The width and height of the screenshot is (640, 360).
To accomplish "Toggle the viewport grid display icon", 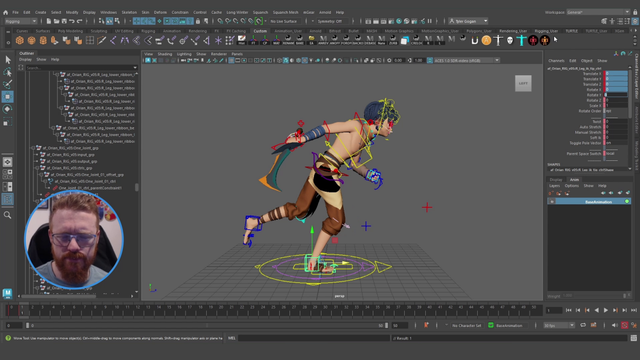I will click(x=231, y=60).
